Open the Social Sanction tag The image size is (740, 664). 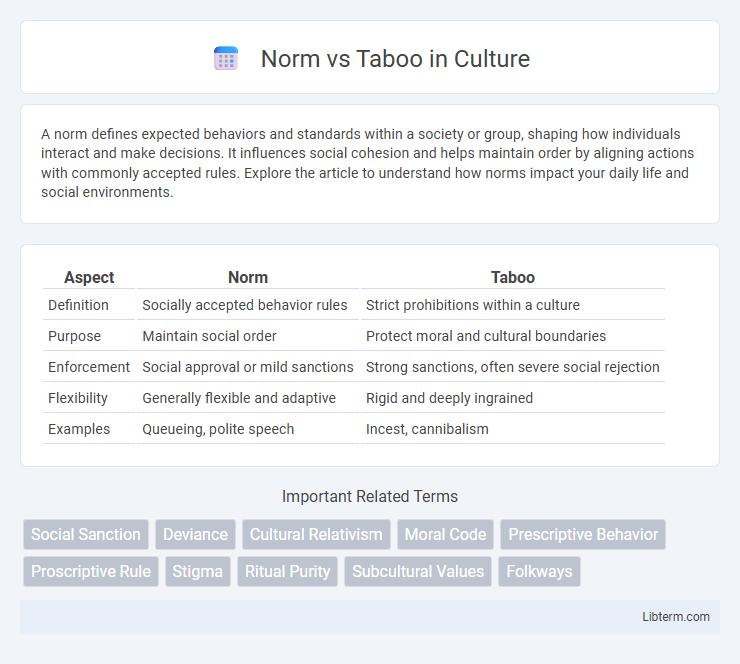click(x=86, y=534)
